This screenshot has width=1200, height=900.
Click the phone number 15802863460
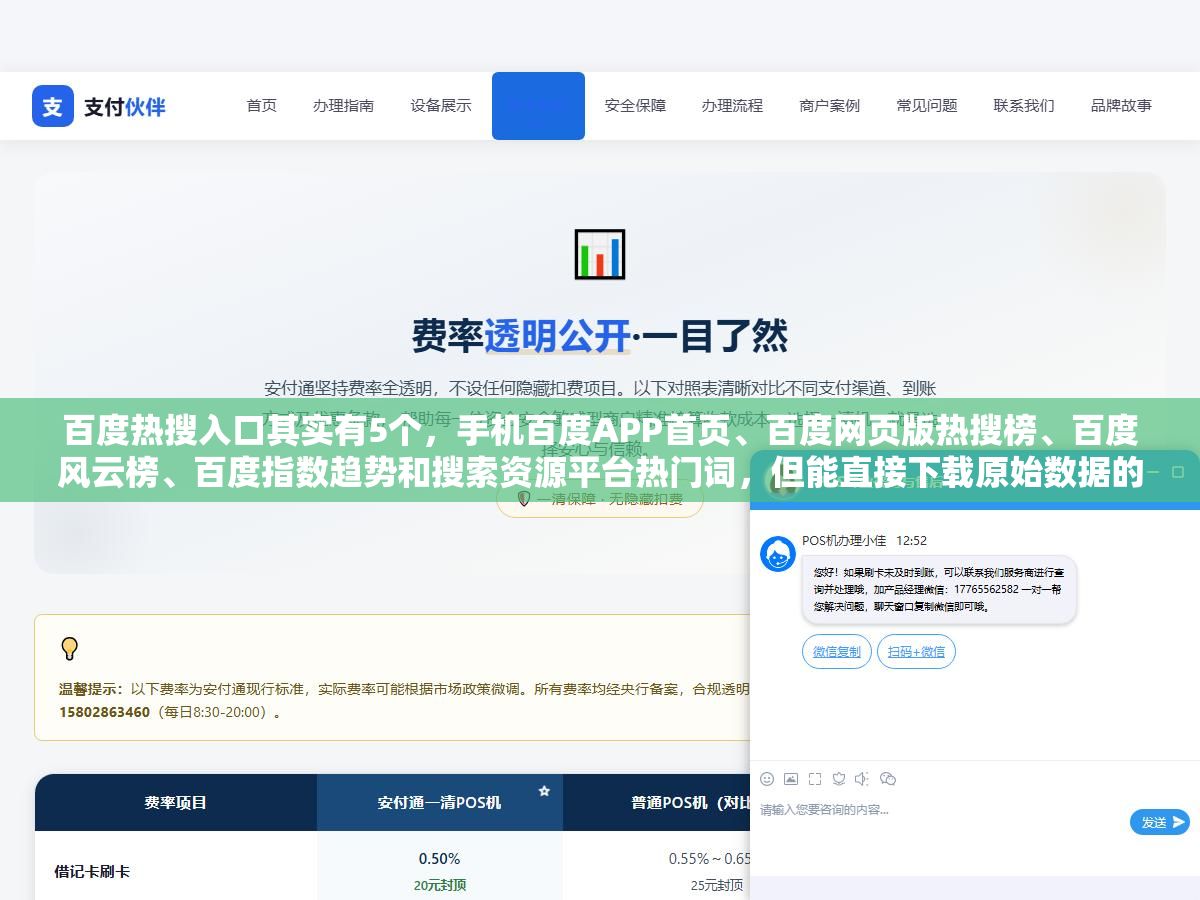(104, 712)
